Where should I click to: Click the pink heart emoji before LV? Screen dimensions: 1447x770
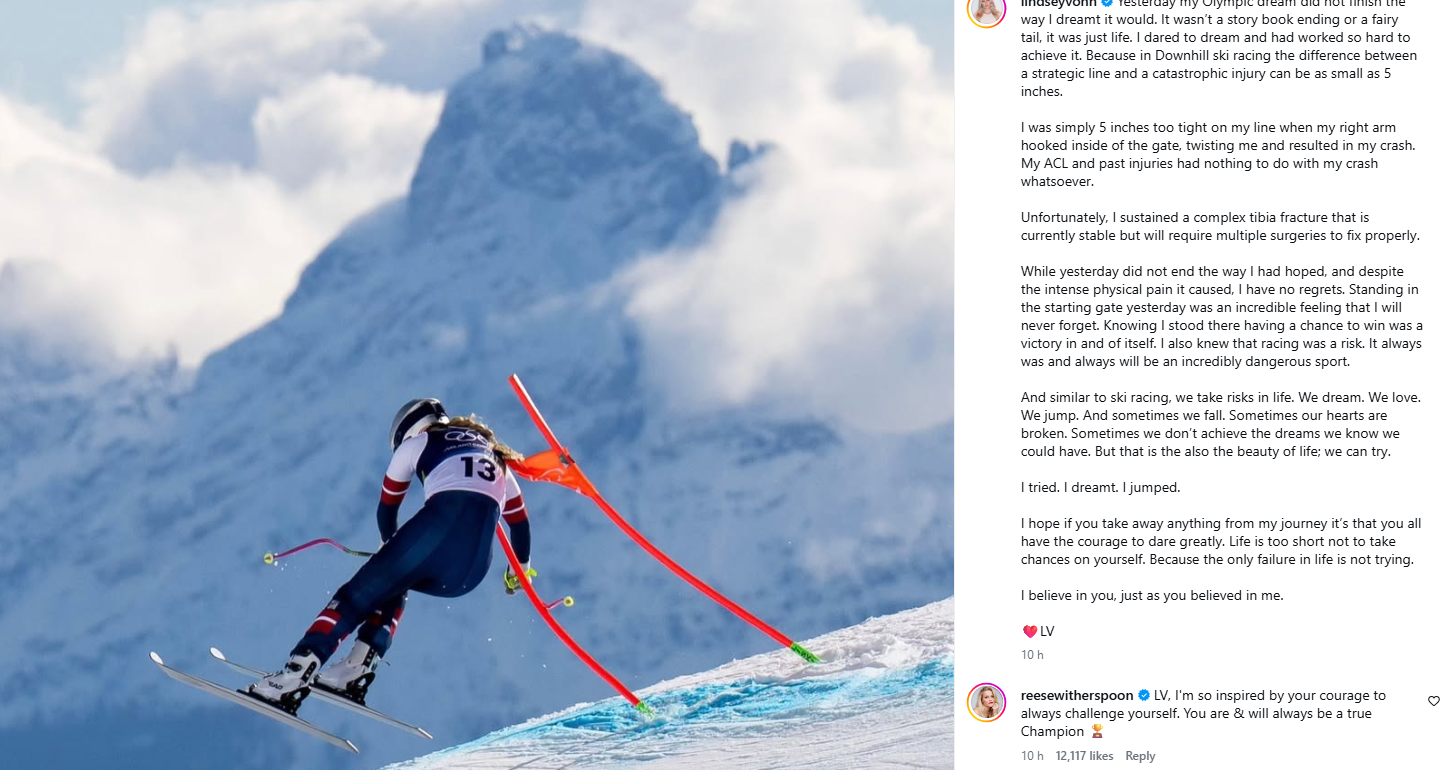click(1029, 631)
